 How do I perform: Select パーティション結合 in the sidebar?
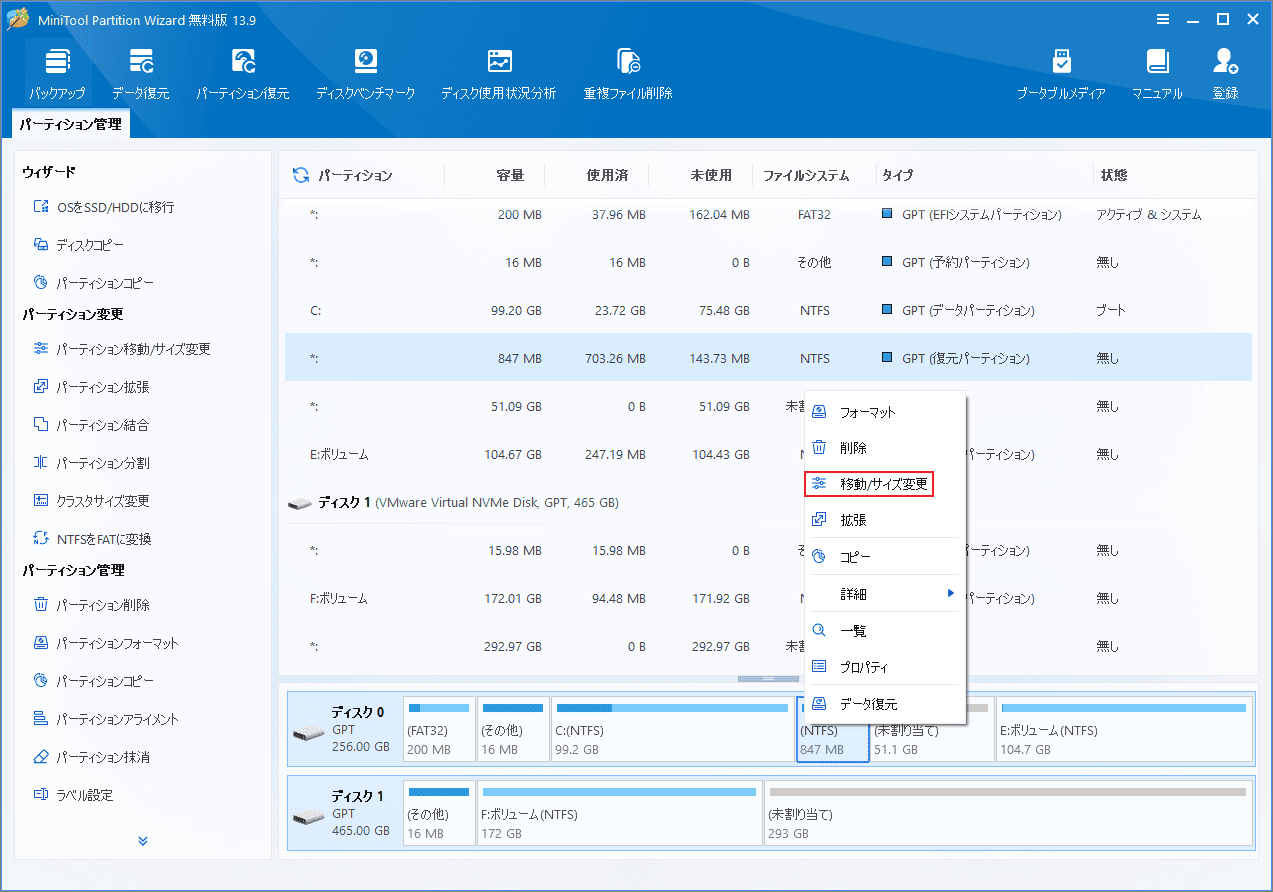(x=91, y=425)
